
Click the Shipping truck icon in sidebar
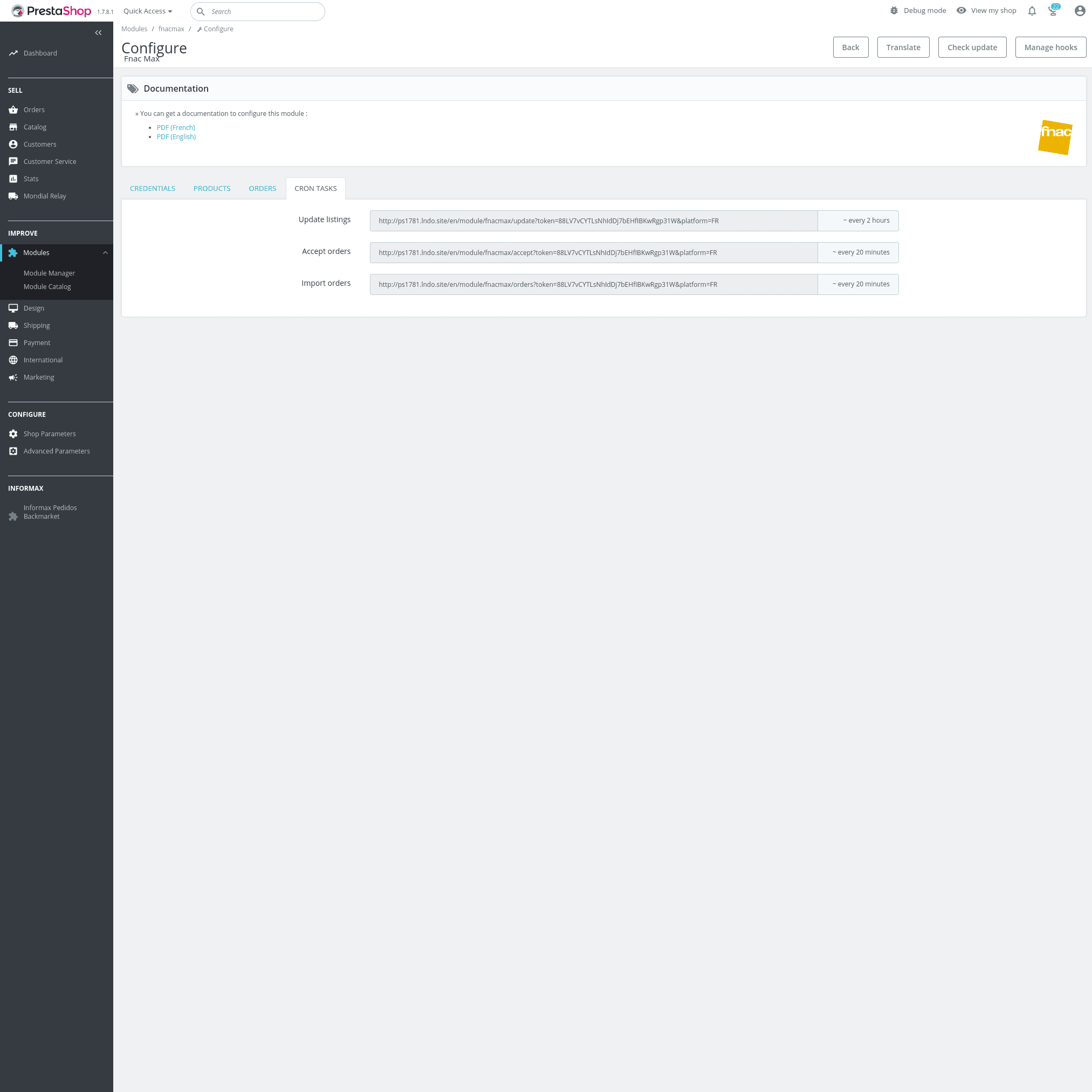click(x=13, y=326)
